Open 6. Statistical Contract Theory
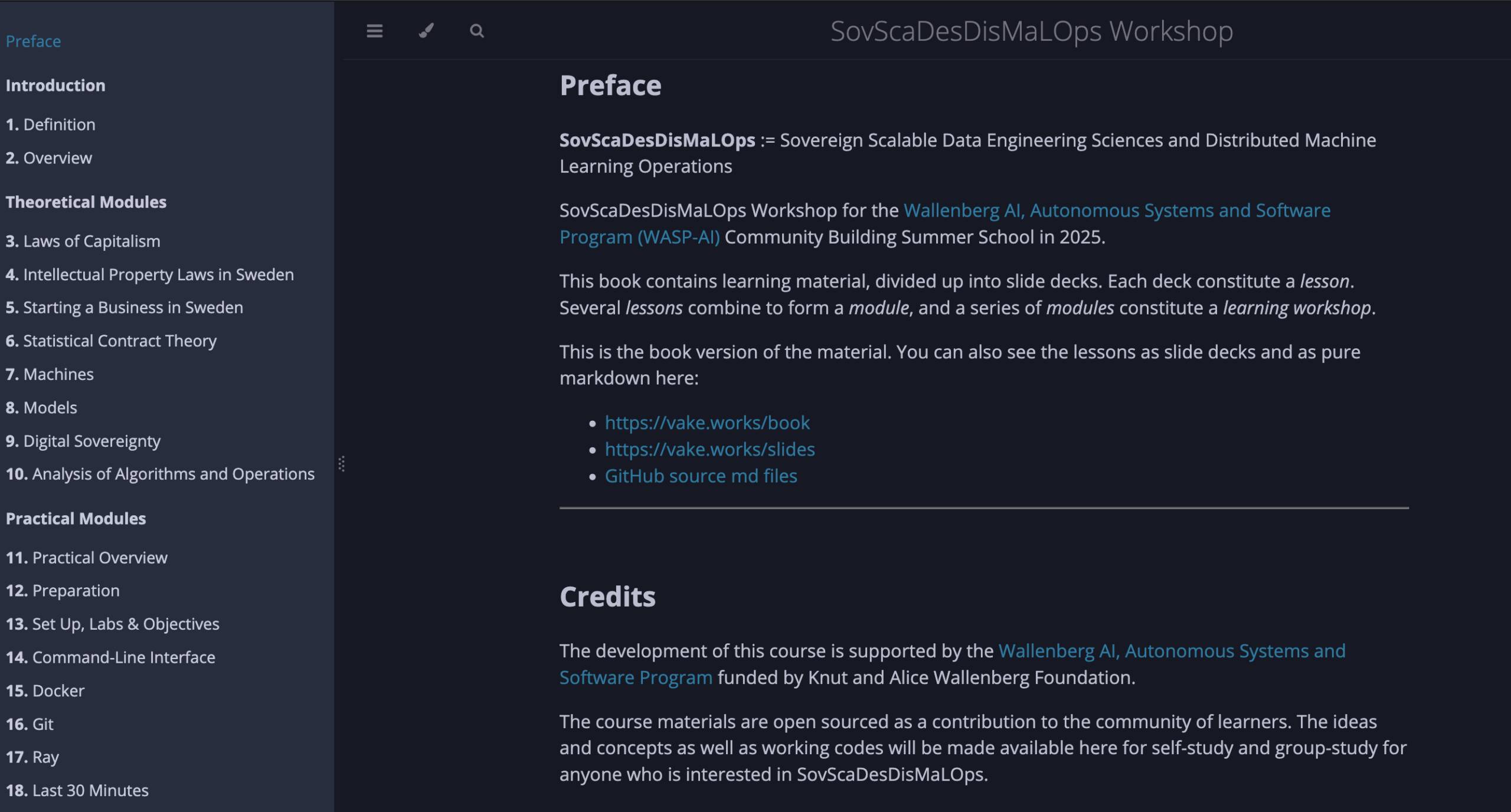 [x=112, y=341]
